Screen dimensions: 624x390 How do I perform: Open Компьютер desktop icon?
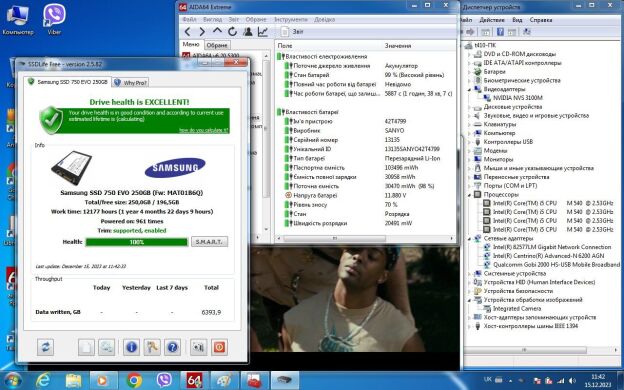tap(18, 19)
